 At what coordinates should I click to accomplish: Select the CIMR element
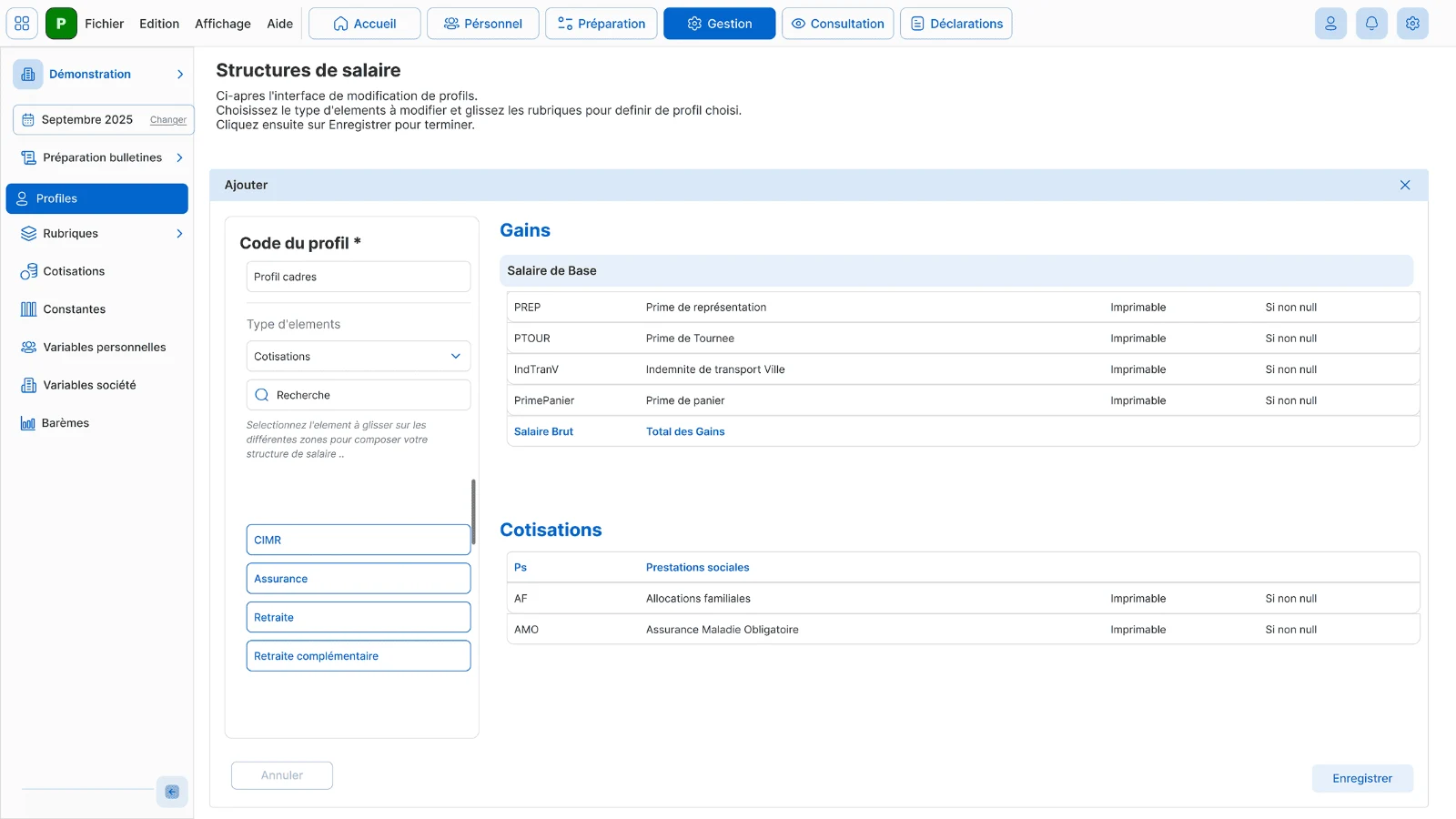[x=359, y=540]
